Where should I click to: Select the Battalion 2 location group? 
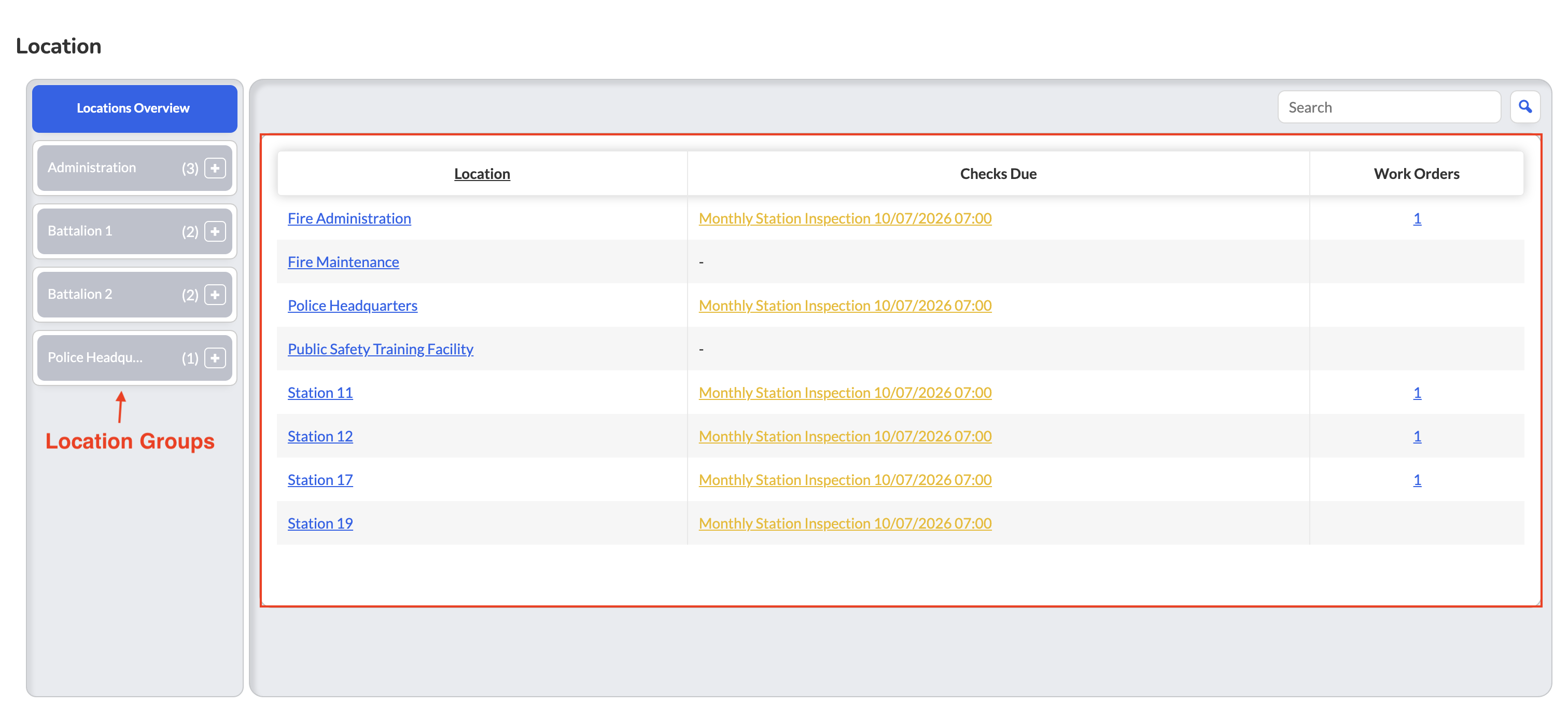coord(134,295)
